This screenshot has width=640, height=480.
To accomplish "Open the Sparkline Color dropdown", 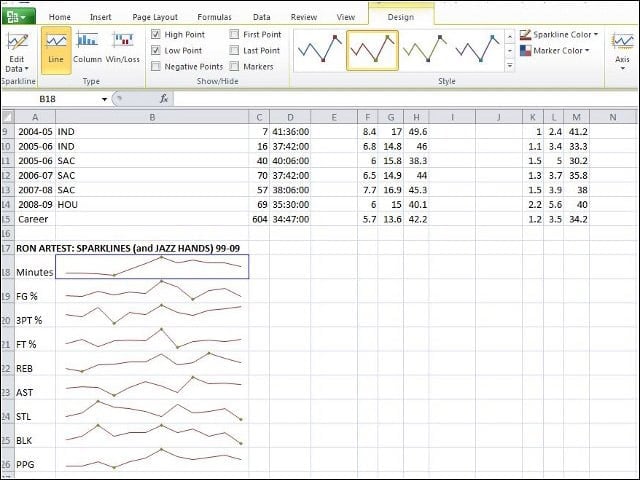I will click(559, 35).
